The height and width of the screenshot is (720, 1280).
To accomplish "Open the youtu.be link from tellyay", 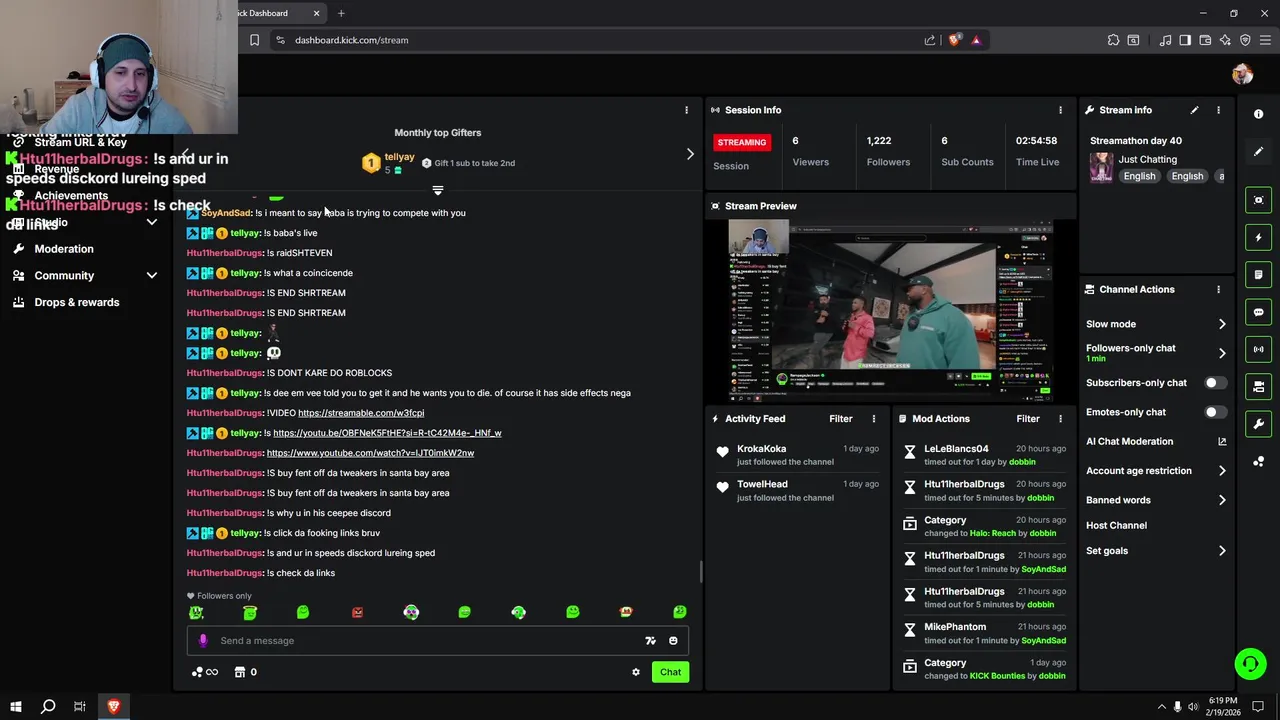I will point(387,433).
